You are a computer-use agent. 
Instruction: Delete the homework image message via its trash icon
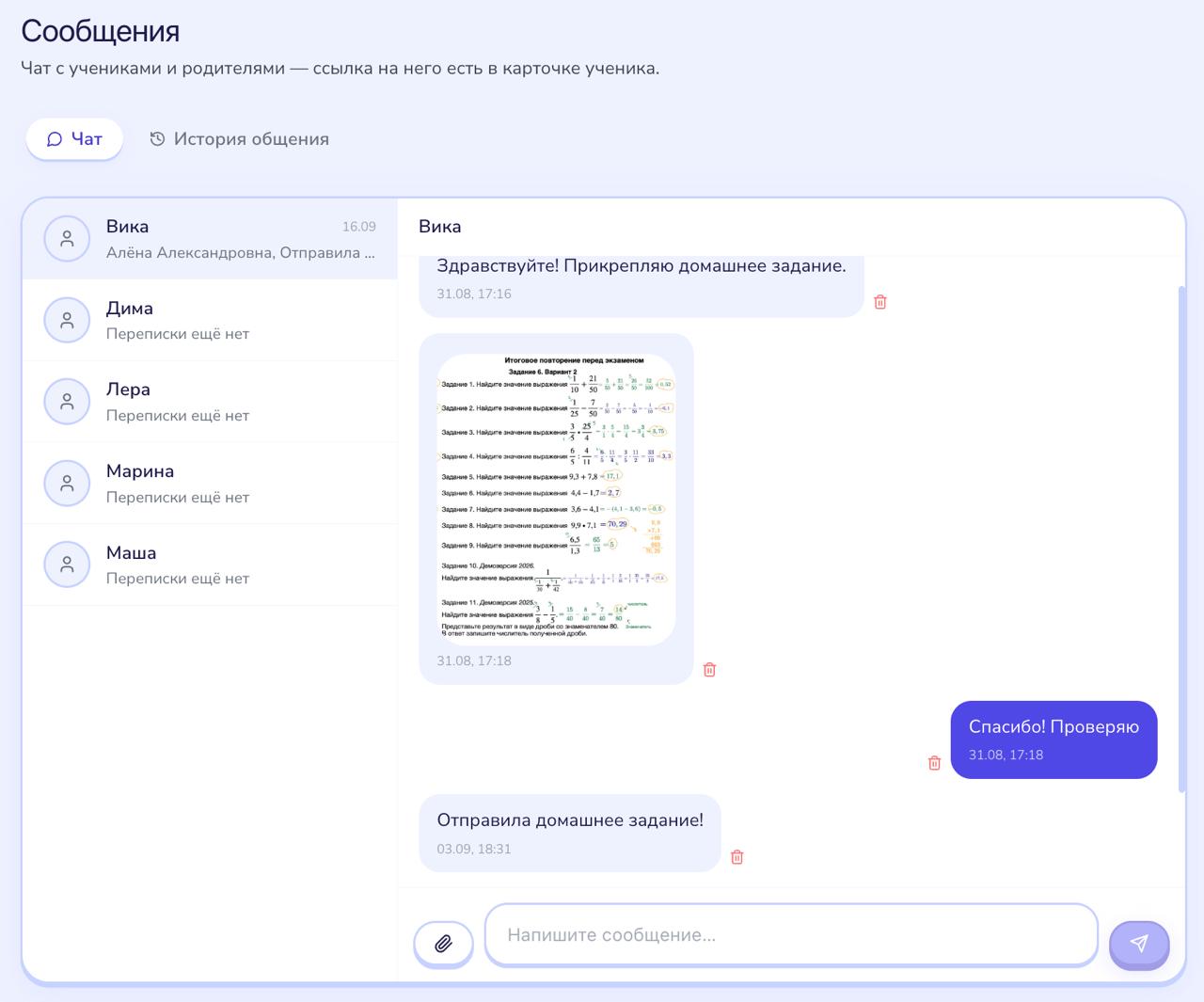pos(710,670)
